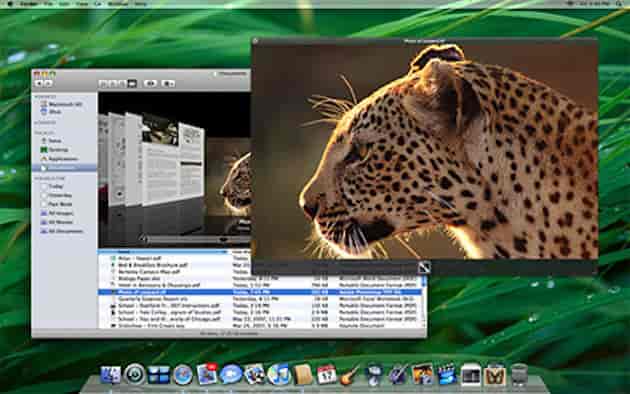The height and width of the screenshot is (394, 630).
Task: Open Safari compass from the Dock
Action: [183, 374]
